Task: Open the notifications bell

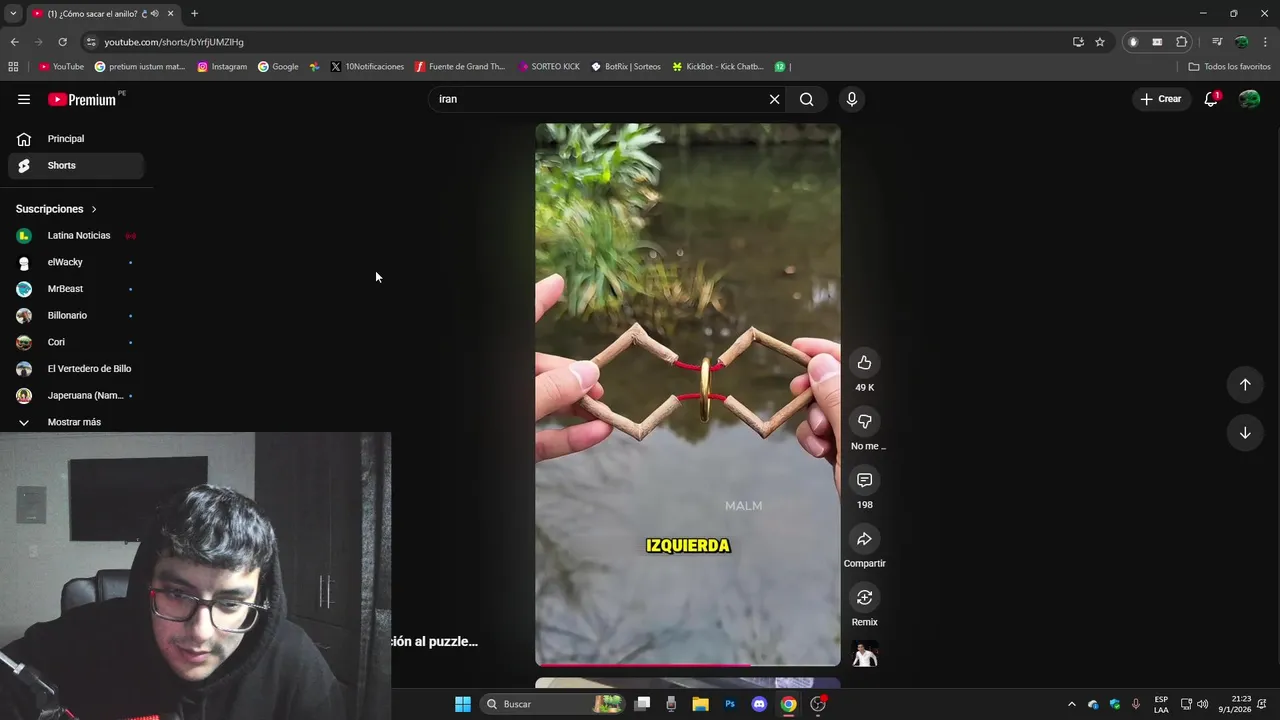Action: pyautogui.click(x=1211, y=99)
